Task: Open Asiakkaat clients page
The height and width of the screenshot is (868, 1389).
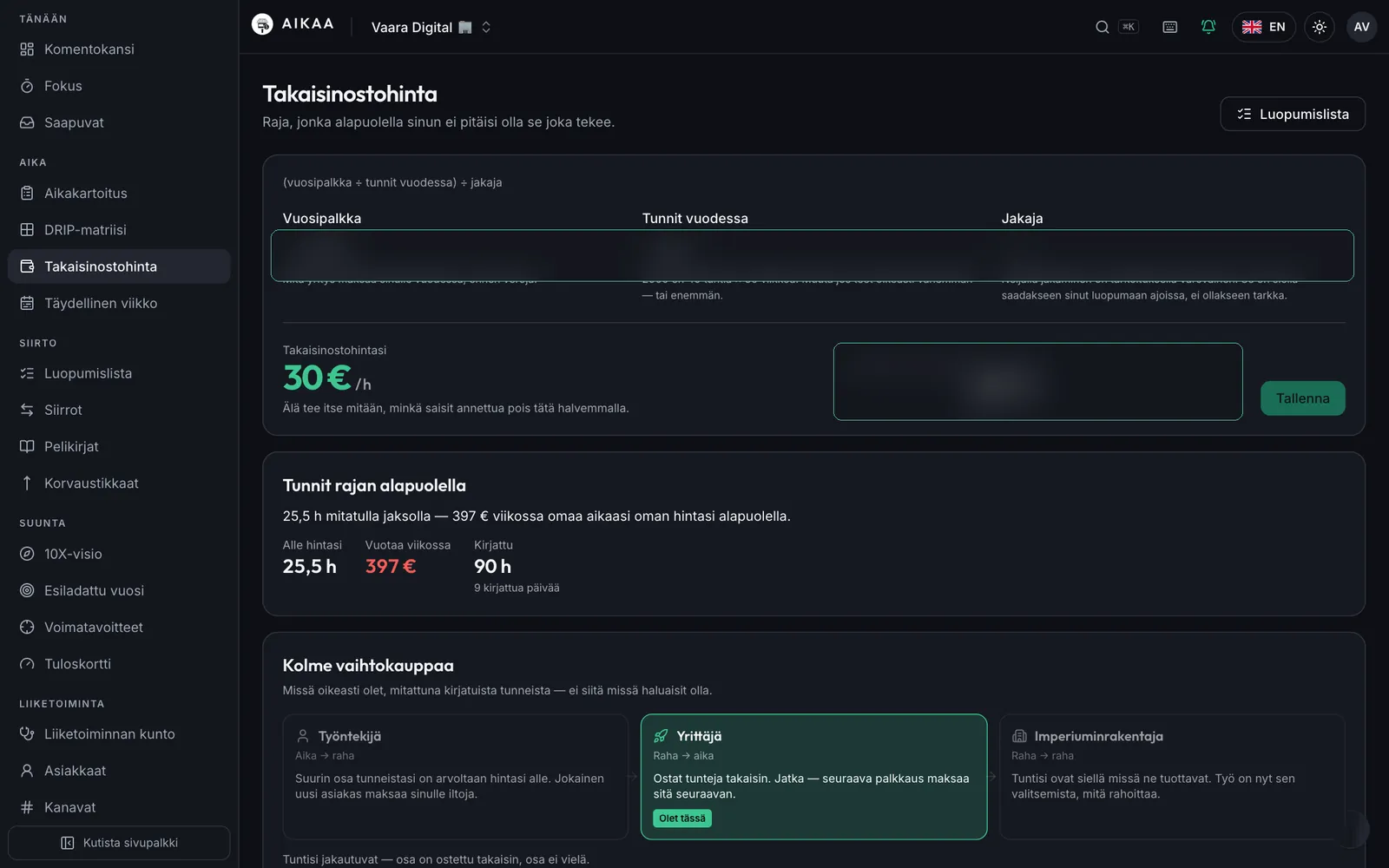Action: pos(119,771)
